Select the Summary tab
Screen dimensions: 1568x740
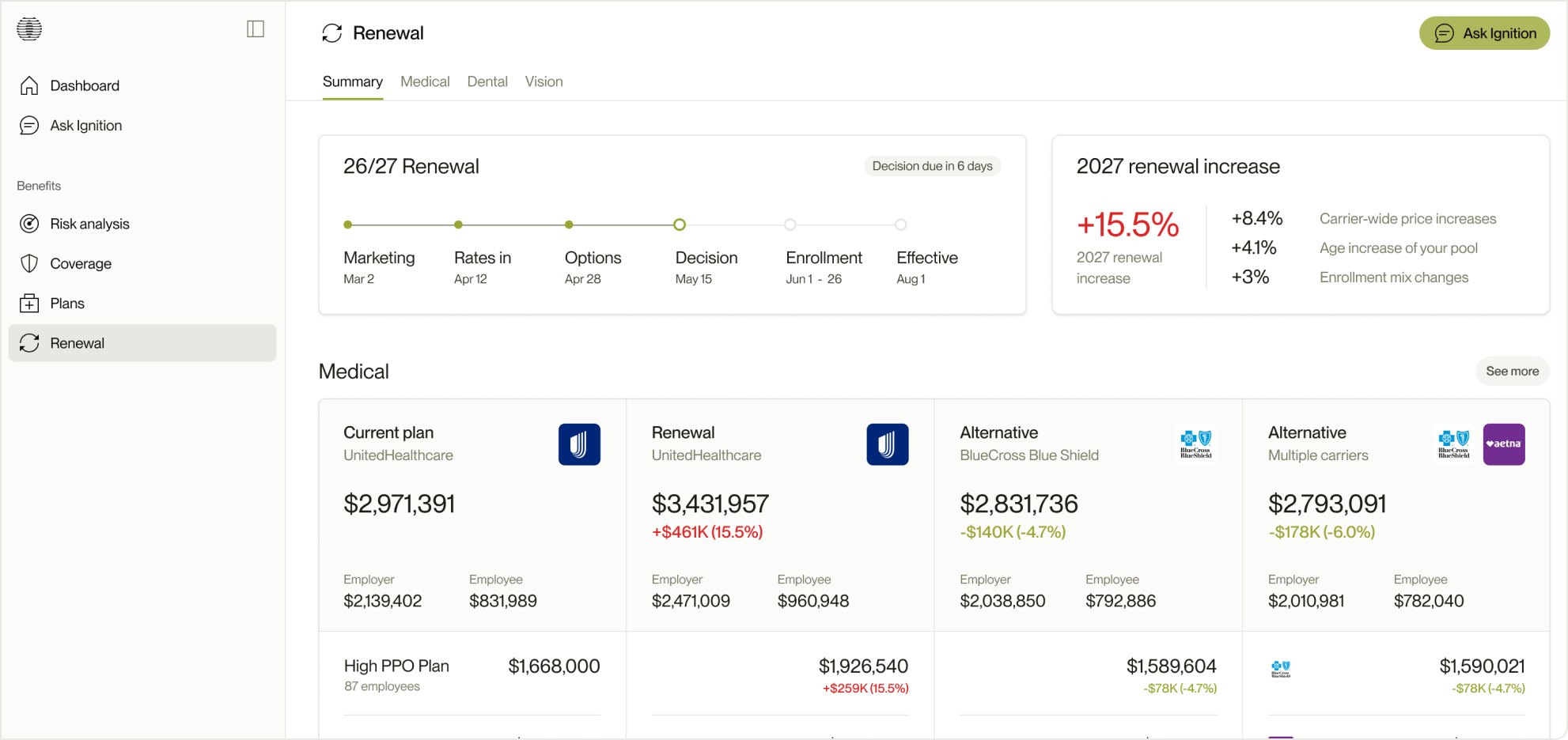(353, 81)
